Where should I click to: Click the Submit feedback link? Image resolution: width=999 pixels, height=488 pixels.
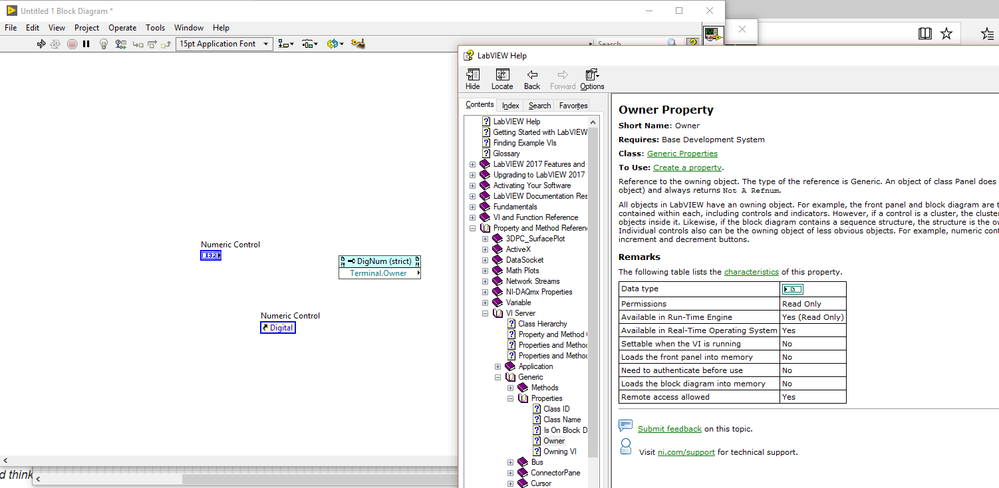coord(669,429)
